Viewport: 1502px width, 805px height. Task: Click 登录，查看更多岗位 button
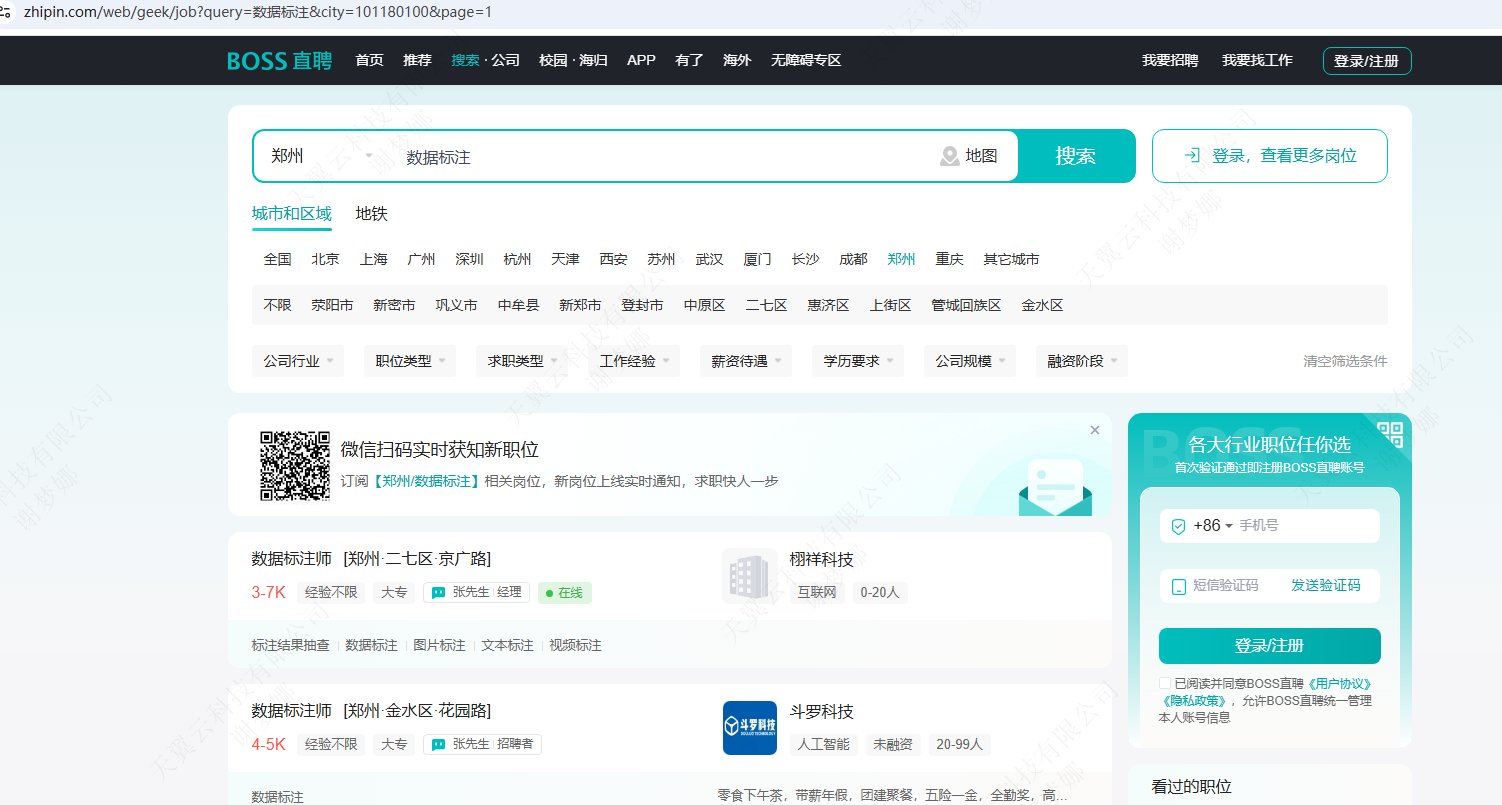[x=1270, y=156]
